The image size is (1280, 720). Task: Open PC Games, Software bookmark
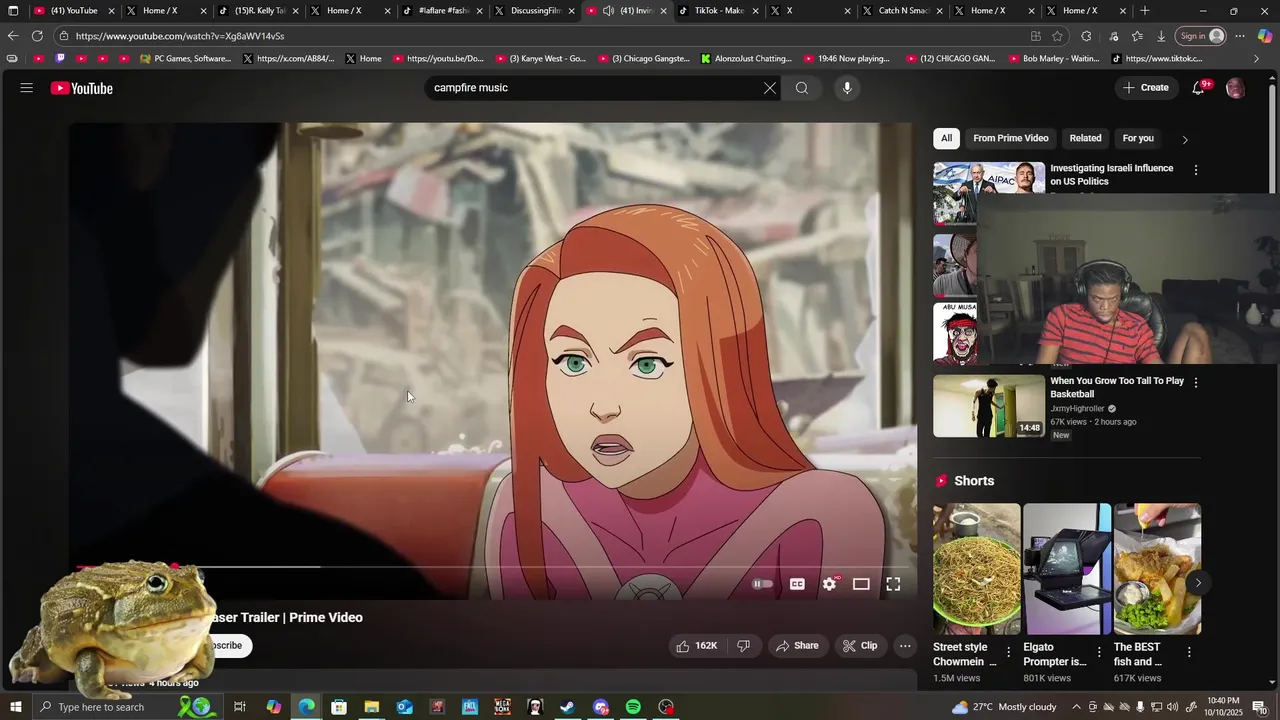click(186, 59)
